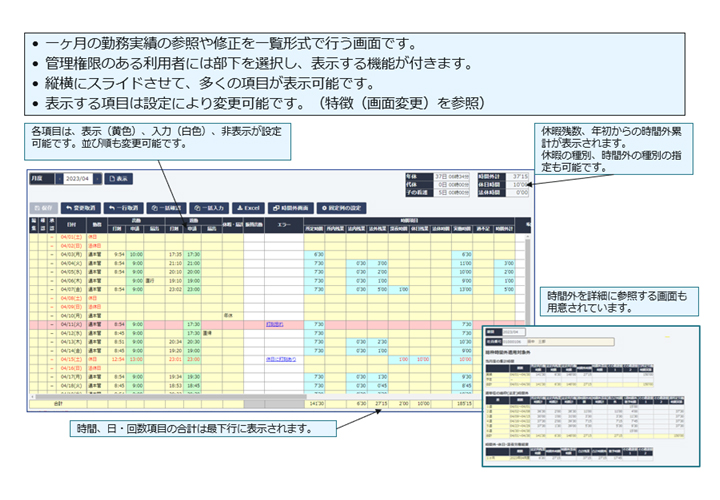Click the 子の看護 leave balance field
The width and height of the screenshot is (720, 500).
tap(451, 193)
